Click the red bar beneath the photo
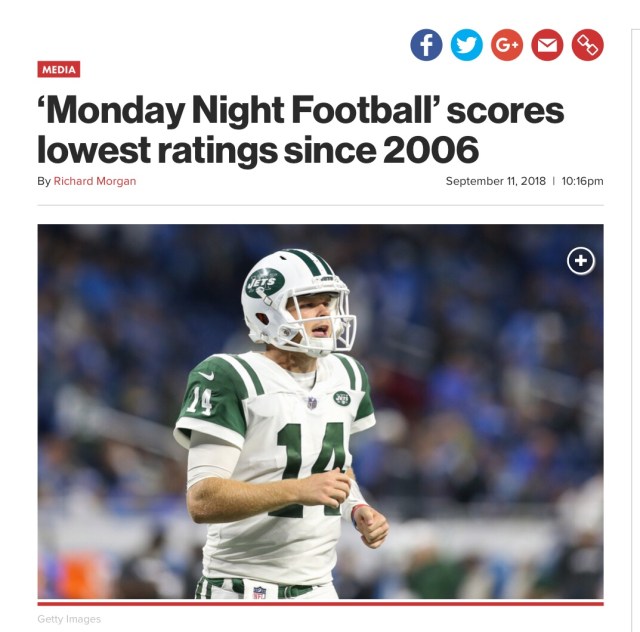Screen dimensions: 640x632 (x=320, y=603)
